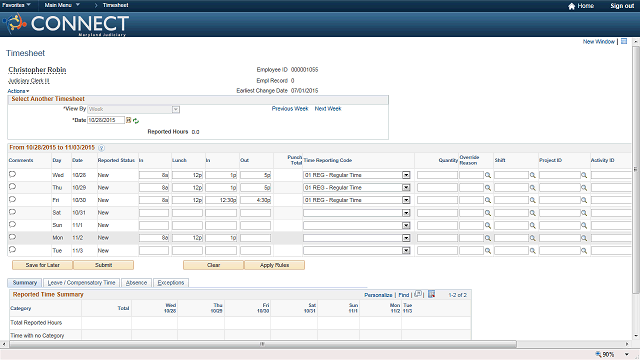Open the calendar picker next to Date

[128, 120]
